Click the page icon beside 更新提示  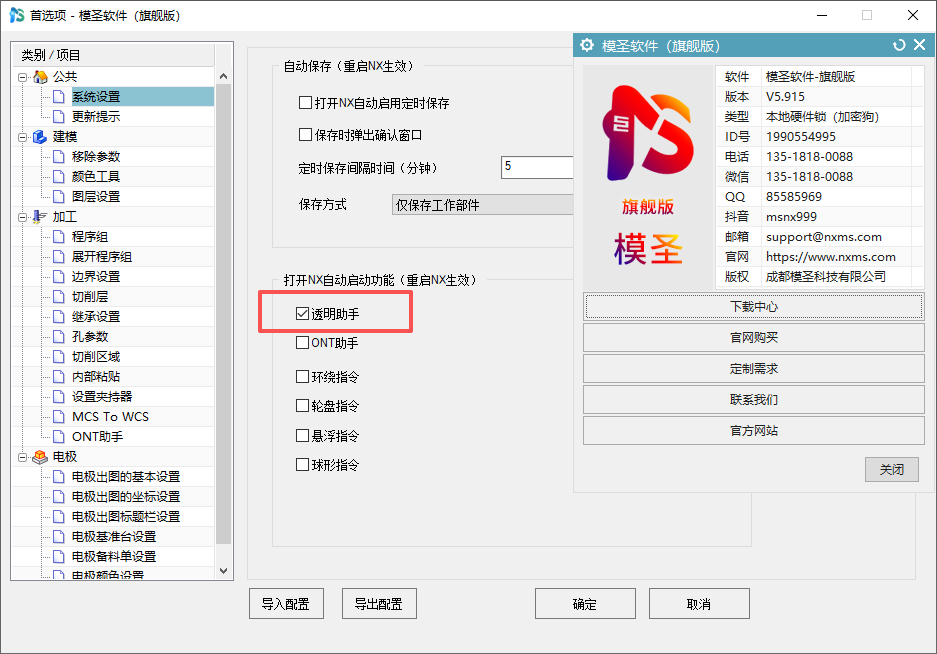[x=59, y=117]
